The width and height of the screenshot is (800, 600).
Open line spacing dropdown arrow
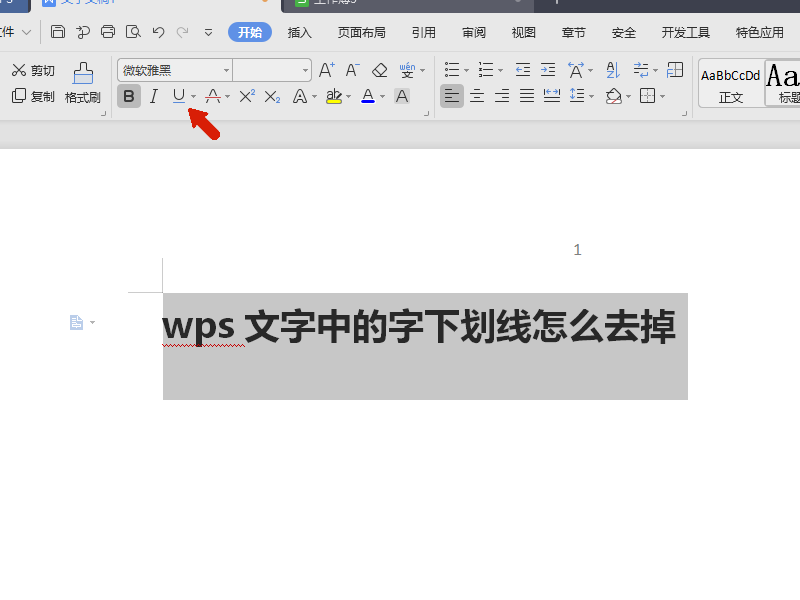[592, 96]
